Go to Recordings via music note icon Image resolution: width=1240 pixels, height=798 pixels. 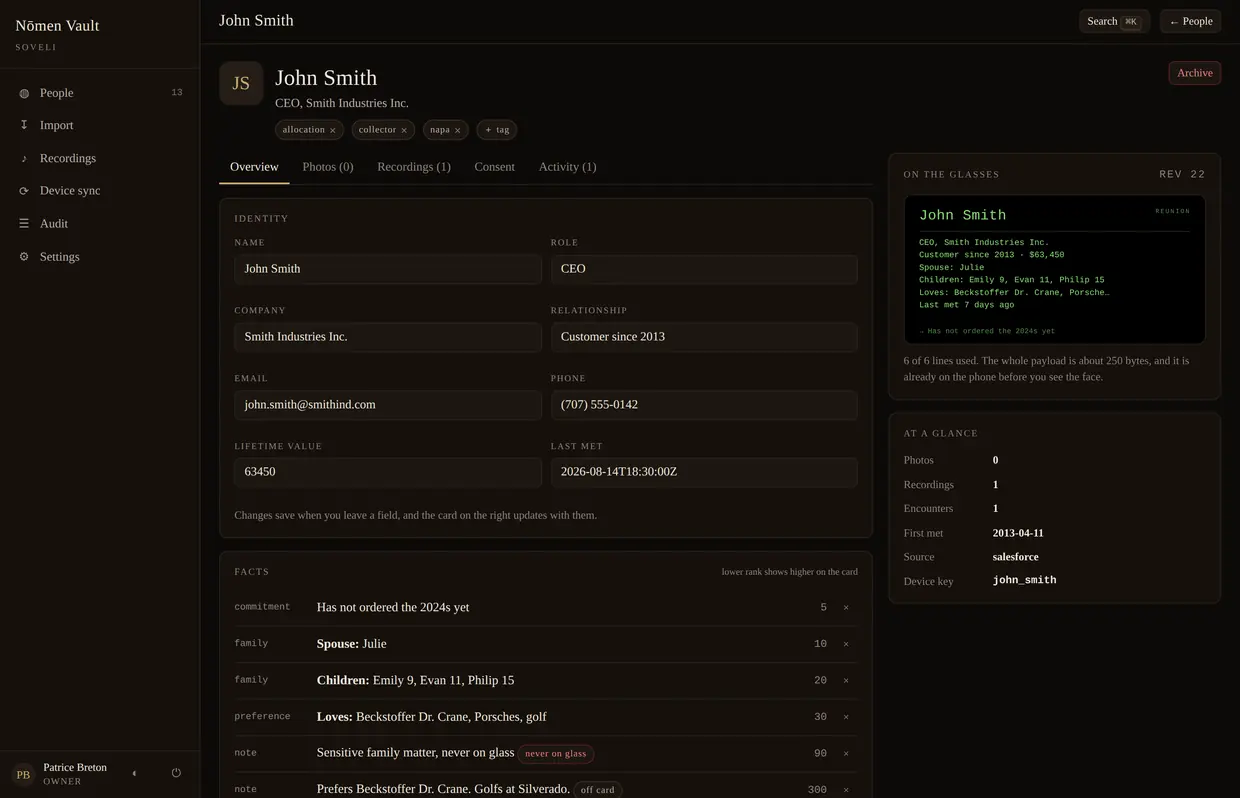coord(24,158)
